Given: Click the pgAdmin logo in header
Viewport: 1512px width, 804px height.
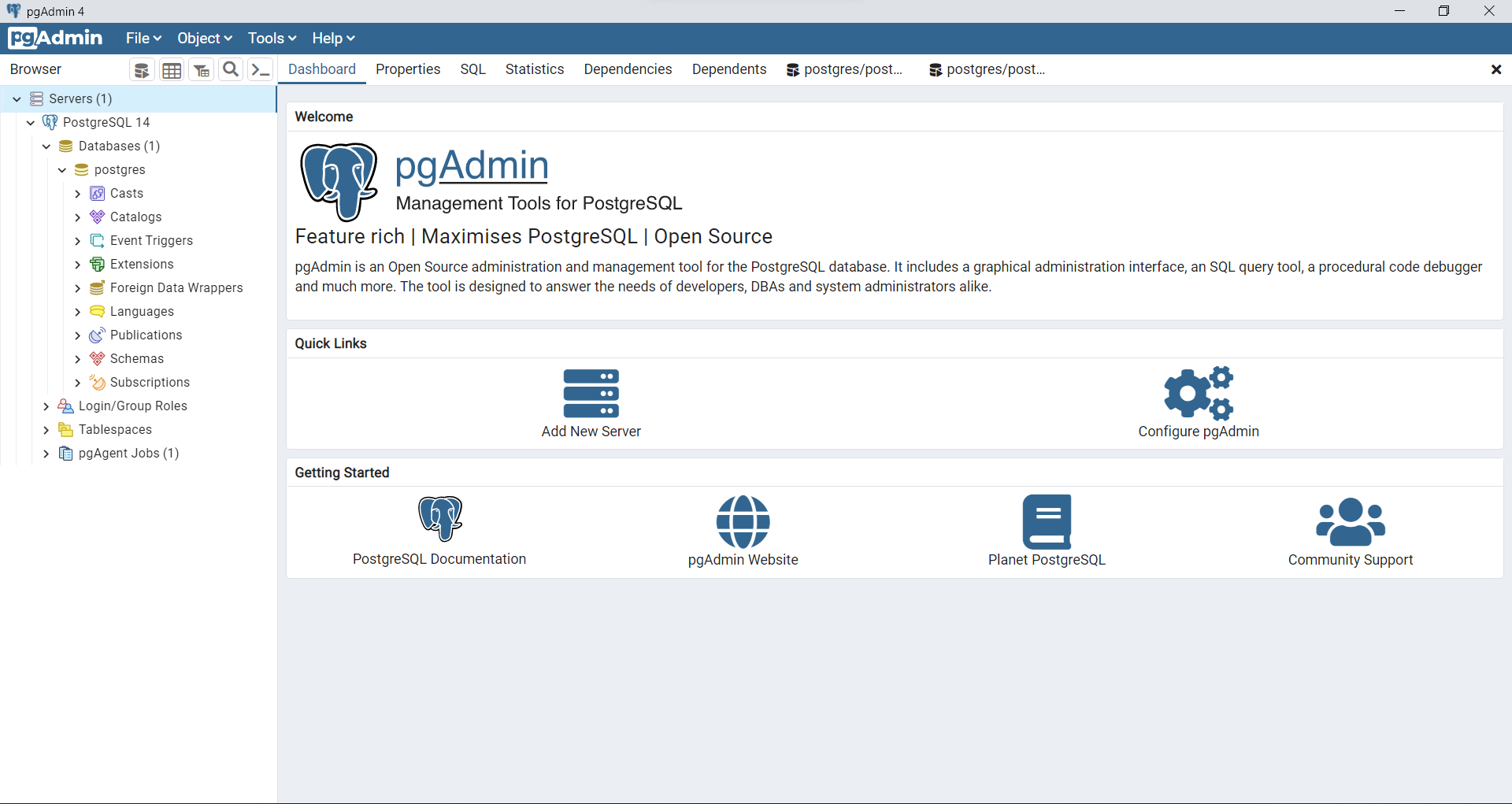Looking at the screenshot, I should (x=55, y=38).
